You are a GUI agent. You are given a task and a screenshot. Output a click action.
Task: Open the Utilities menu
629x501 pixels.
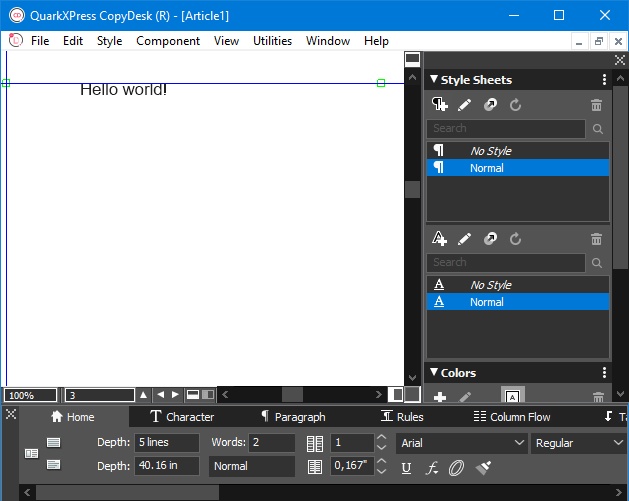tap(272, 41)
